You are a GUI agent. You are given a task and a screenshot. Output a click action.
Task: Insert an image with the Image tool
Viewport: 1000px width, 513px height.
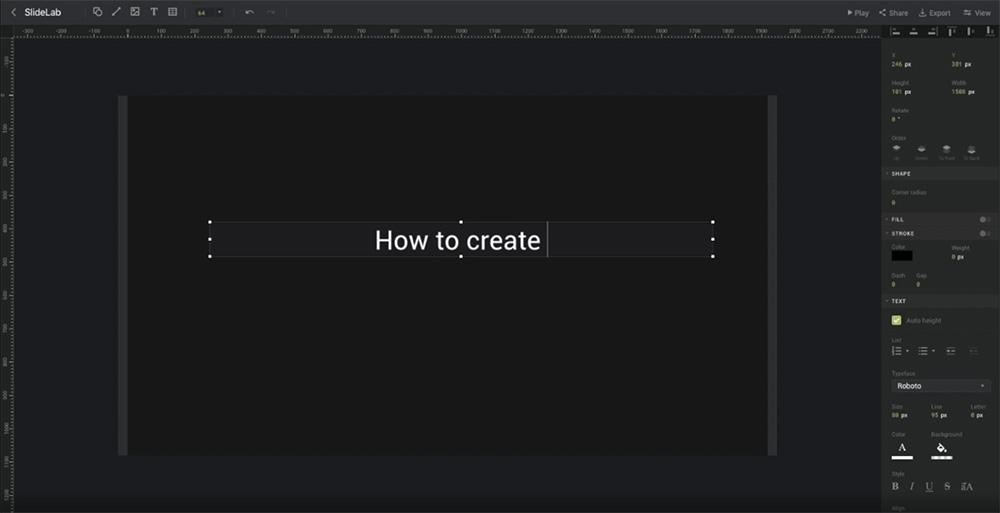[x=135, y=12]
